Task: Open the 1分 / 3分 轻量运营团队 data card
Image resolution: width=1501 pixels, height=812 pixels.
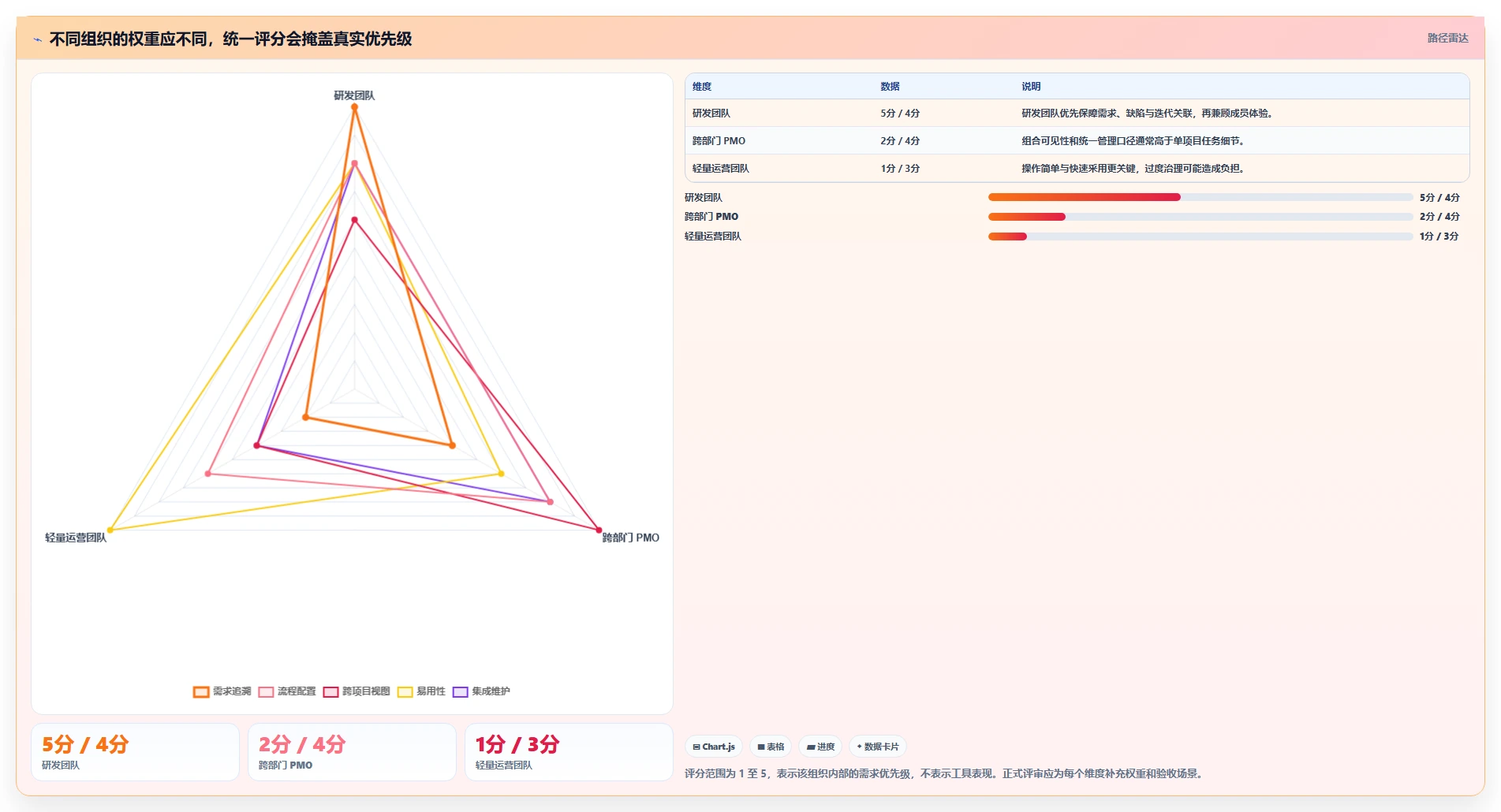Action: click(x=569, y=752)
